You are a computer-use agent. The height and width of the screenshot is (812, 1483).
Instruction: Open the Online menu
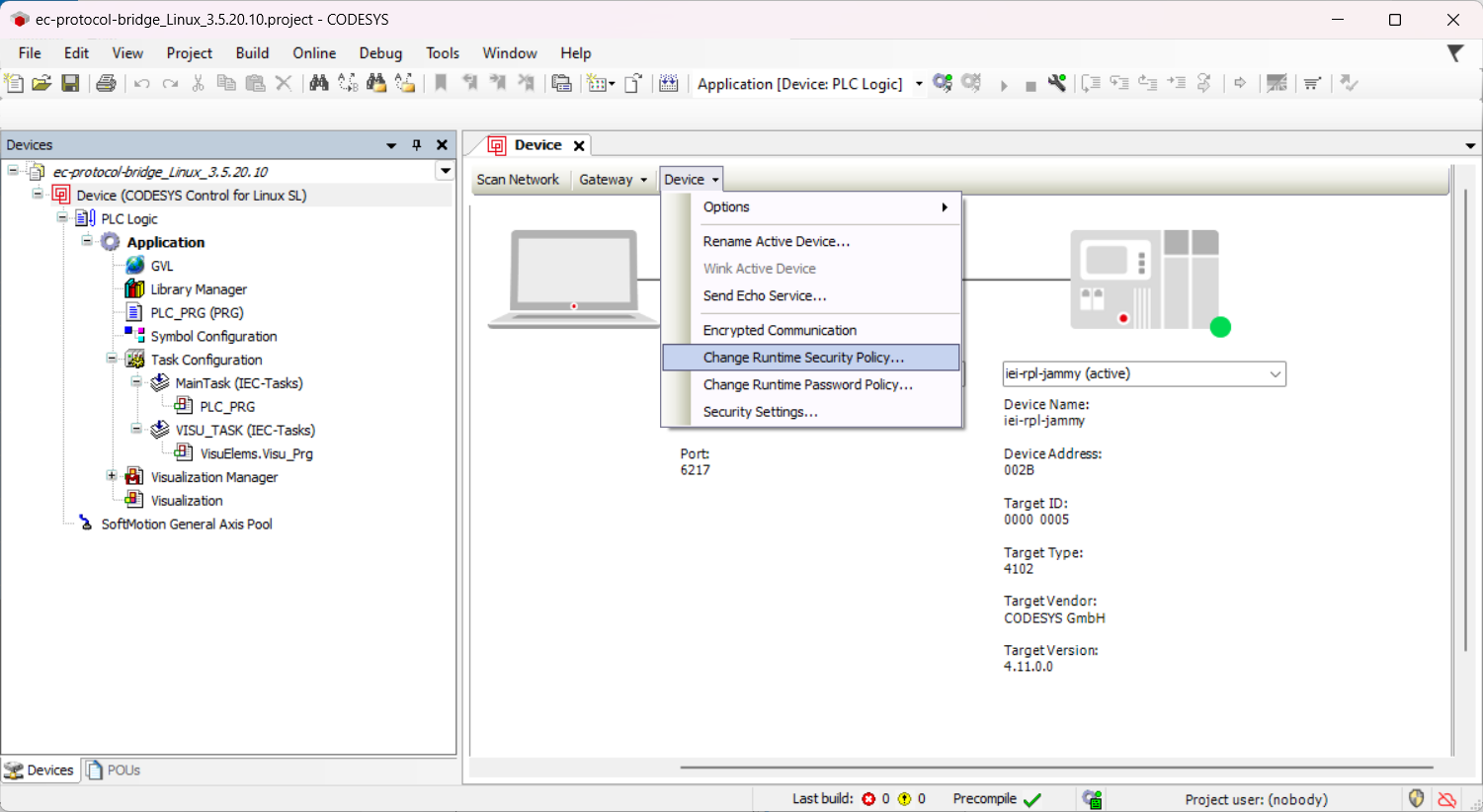(314, 53)
